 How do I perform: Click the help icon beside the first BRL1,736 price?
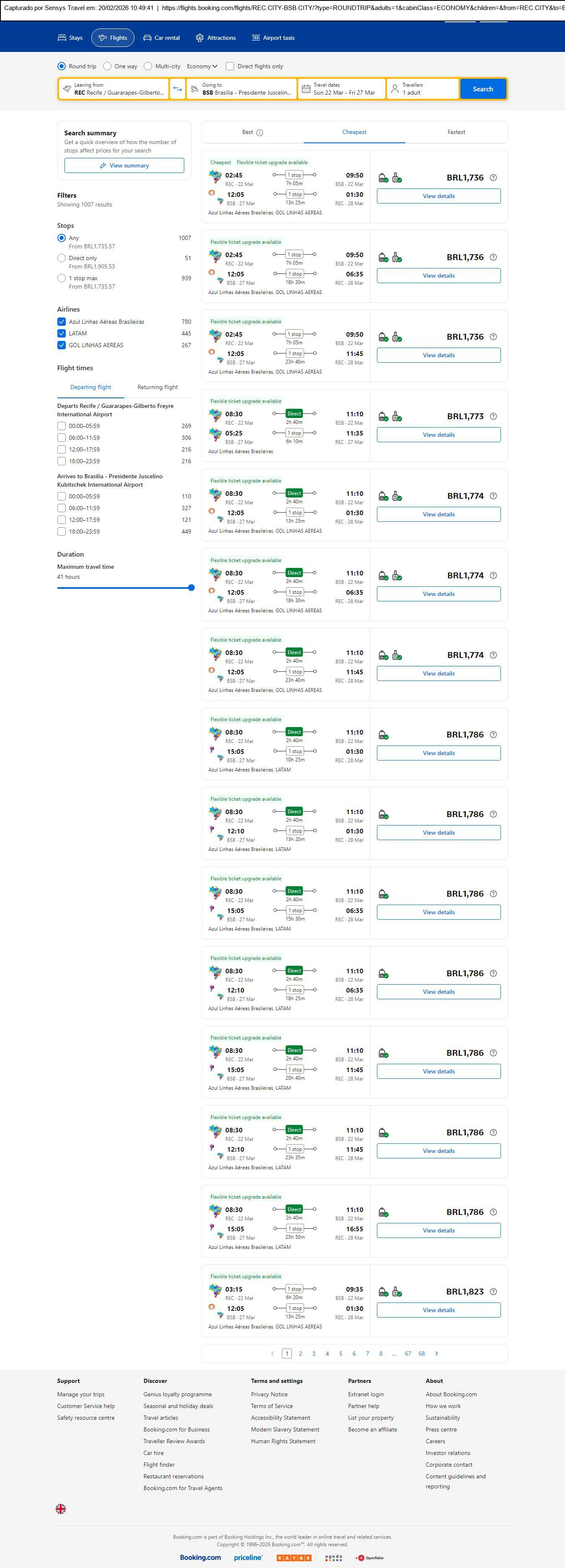[493, 178]
